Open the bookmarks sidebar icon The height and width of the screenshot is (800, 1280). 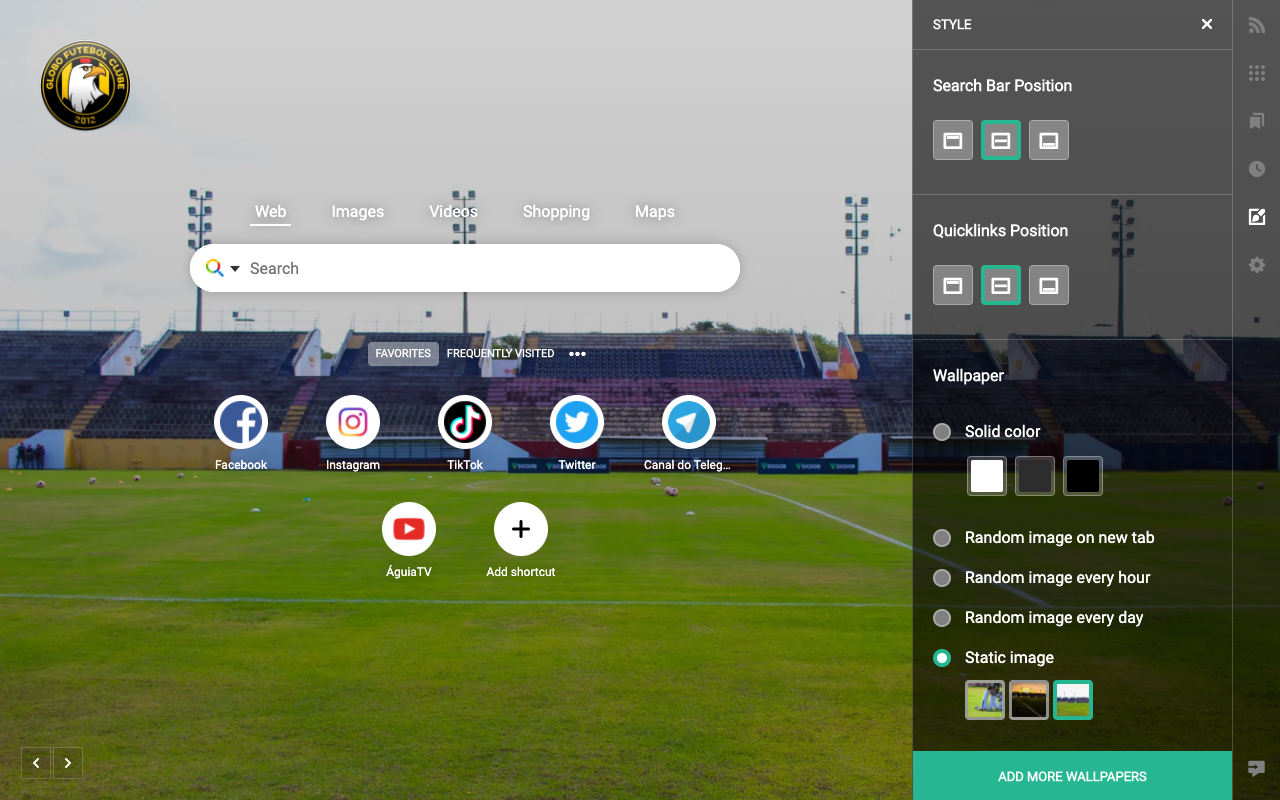point(1257,121)
